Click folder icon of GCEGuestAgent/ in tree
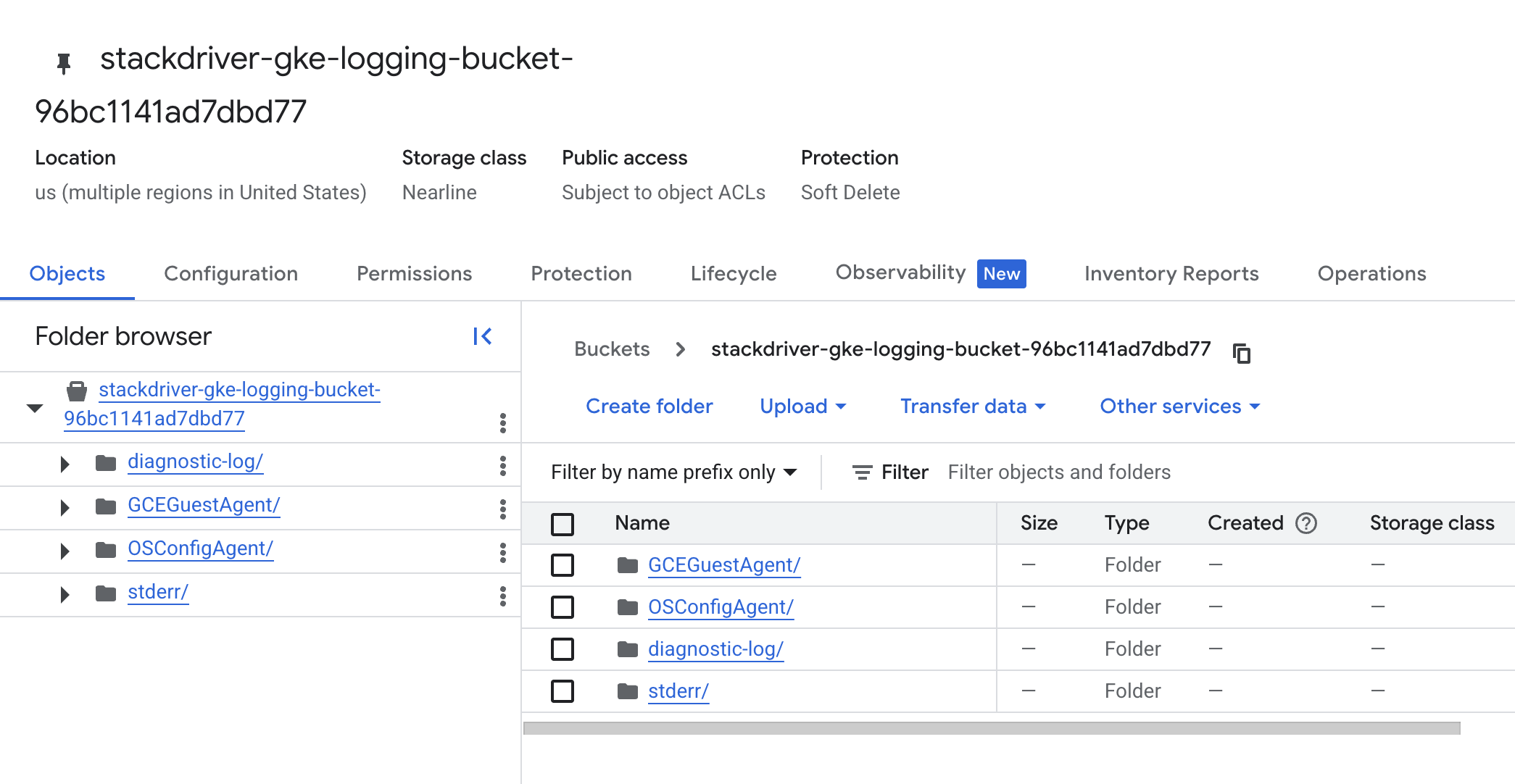The width and height of the screenshot is (1515, 784). tap(106, 506)
